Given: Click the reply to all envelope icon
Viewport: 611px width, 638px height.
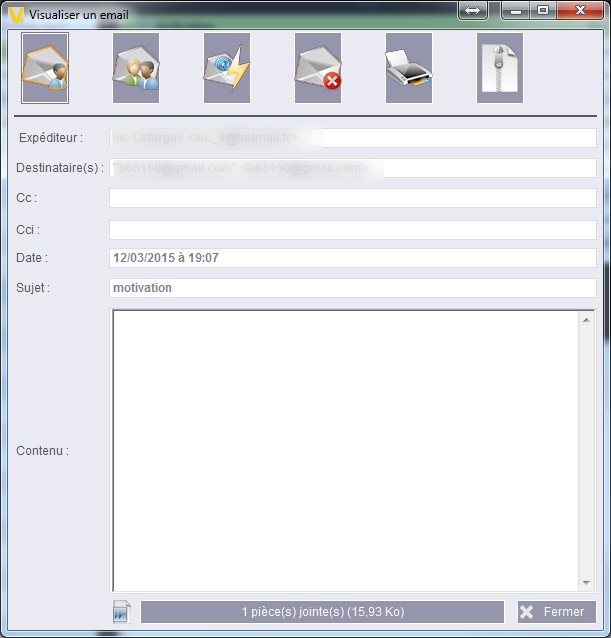Looking at the screenshot, I should click(136, 68).
